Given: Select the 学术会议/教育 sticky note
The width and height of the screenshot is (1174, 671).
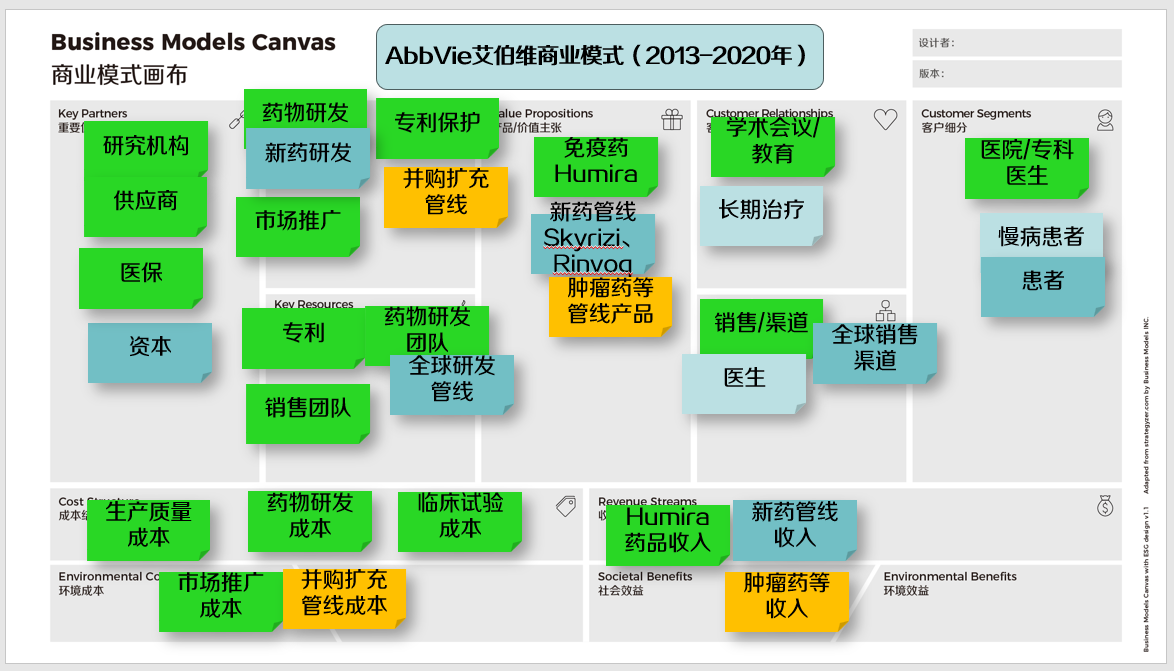Looking at the screenshot, I should pos(773,147).
